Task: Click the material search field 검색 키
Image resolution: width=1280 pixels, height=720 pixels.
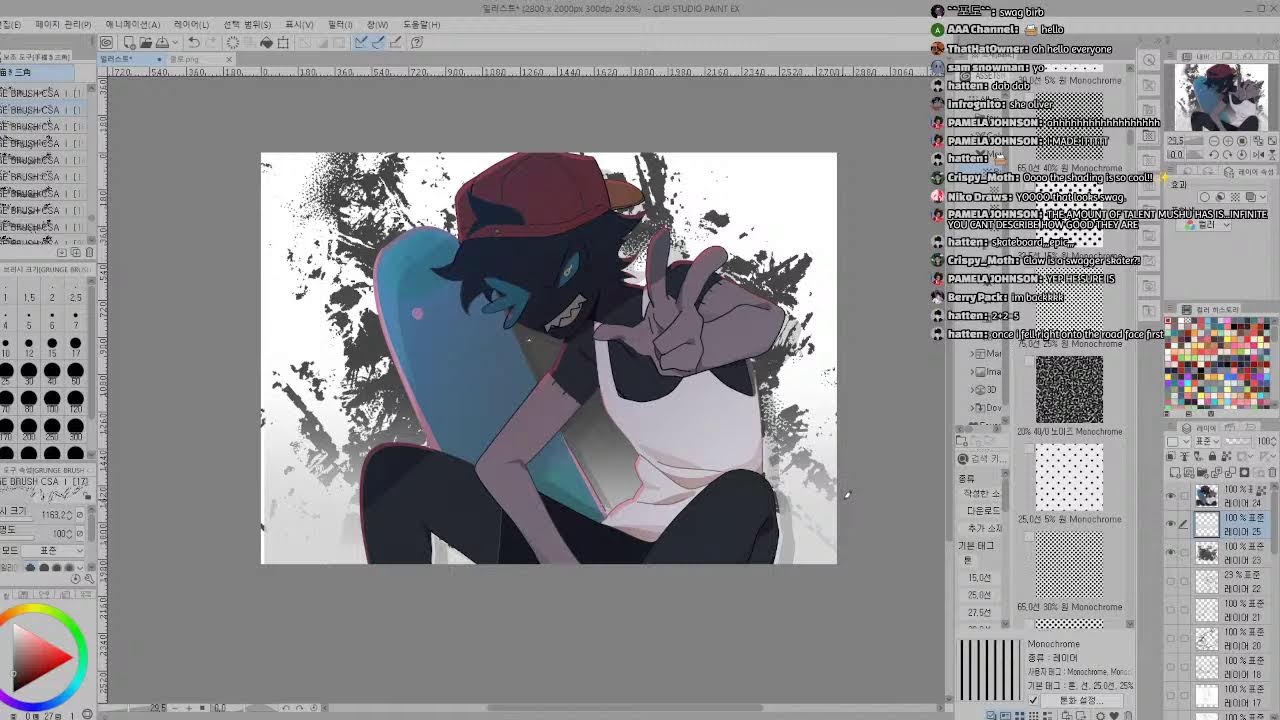Action: click(984, 459)
